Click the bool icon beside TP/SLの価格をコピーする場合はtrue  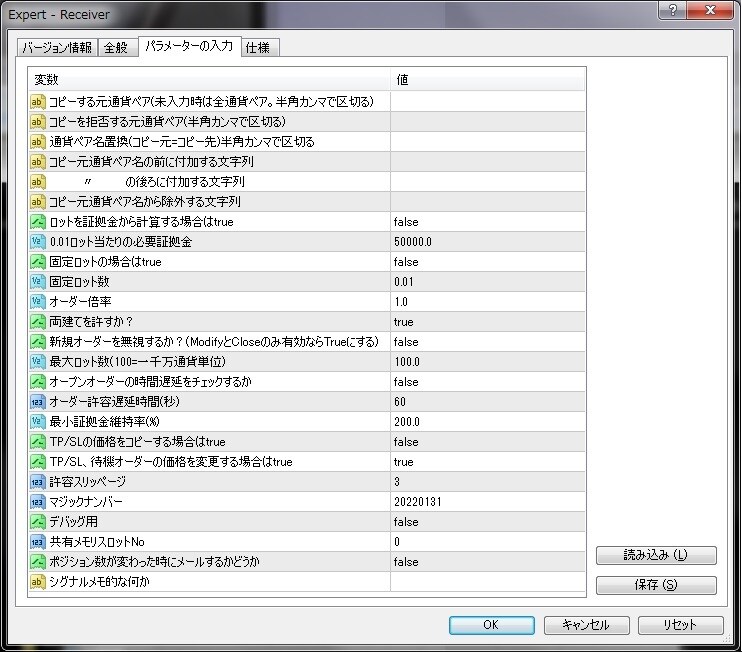37,442
